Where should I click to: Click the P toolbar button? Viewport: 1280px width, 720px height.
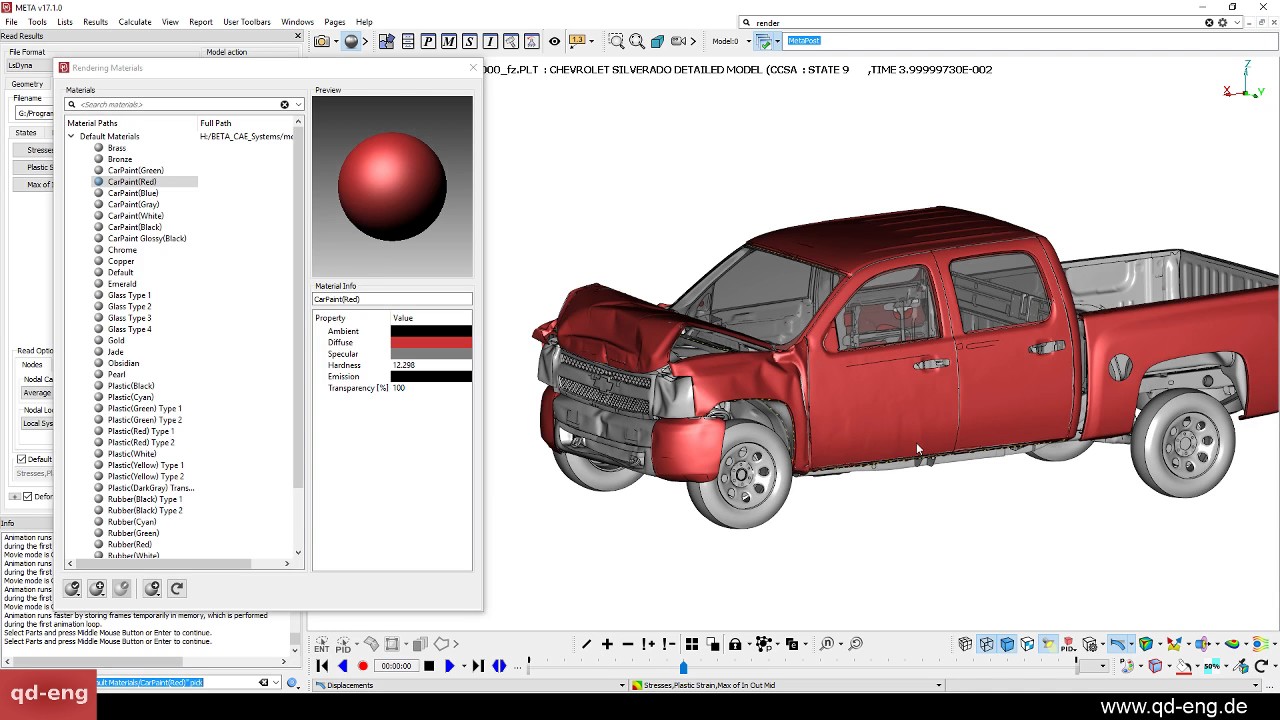coord(428,41)
